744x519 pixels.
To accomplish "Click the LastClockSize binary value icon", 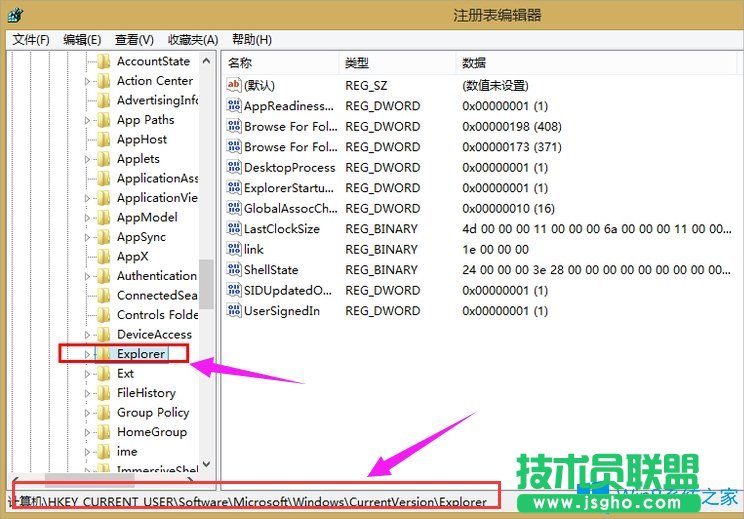I will coord(234,229).
